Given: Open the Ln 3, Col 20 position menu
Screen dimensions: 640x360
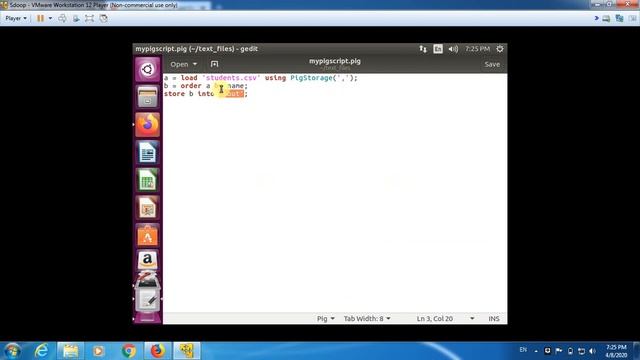Looking at the screenshot, I should pyautogui.click(x=445, y=318).
